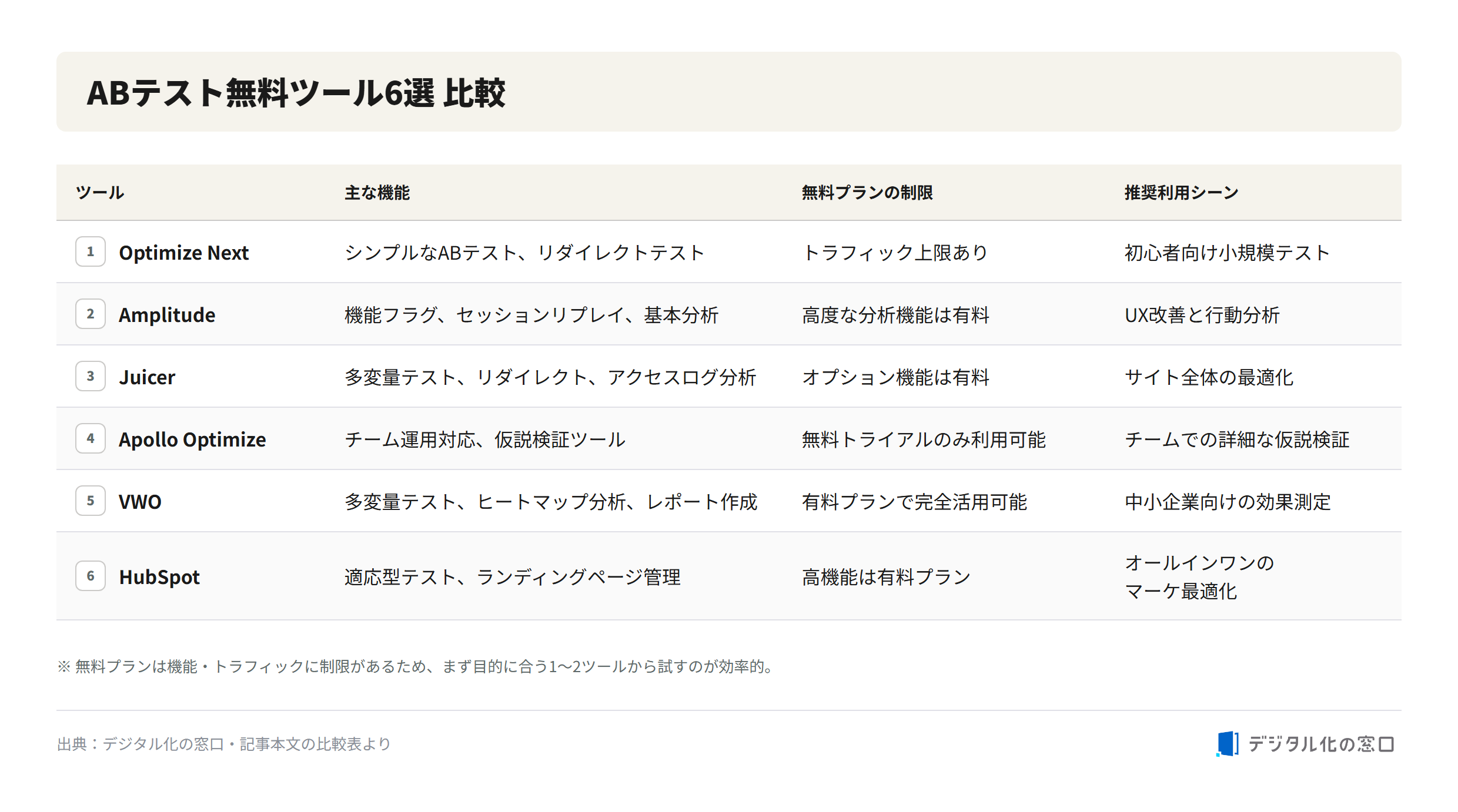Click the UX改善と行動分析 cell

point(1202,315)
